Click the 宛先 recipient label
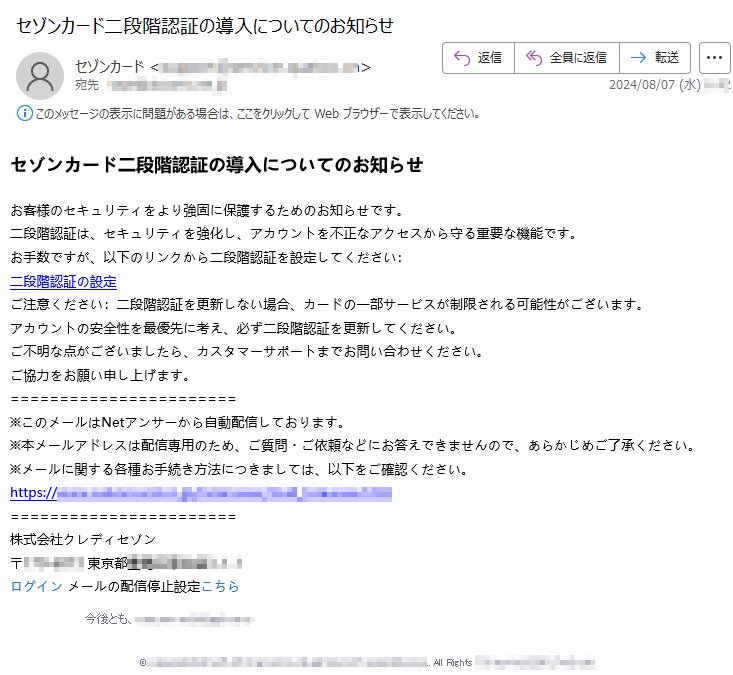This screenshot has height=675, width=733. tap(87, 85)
